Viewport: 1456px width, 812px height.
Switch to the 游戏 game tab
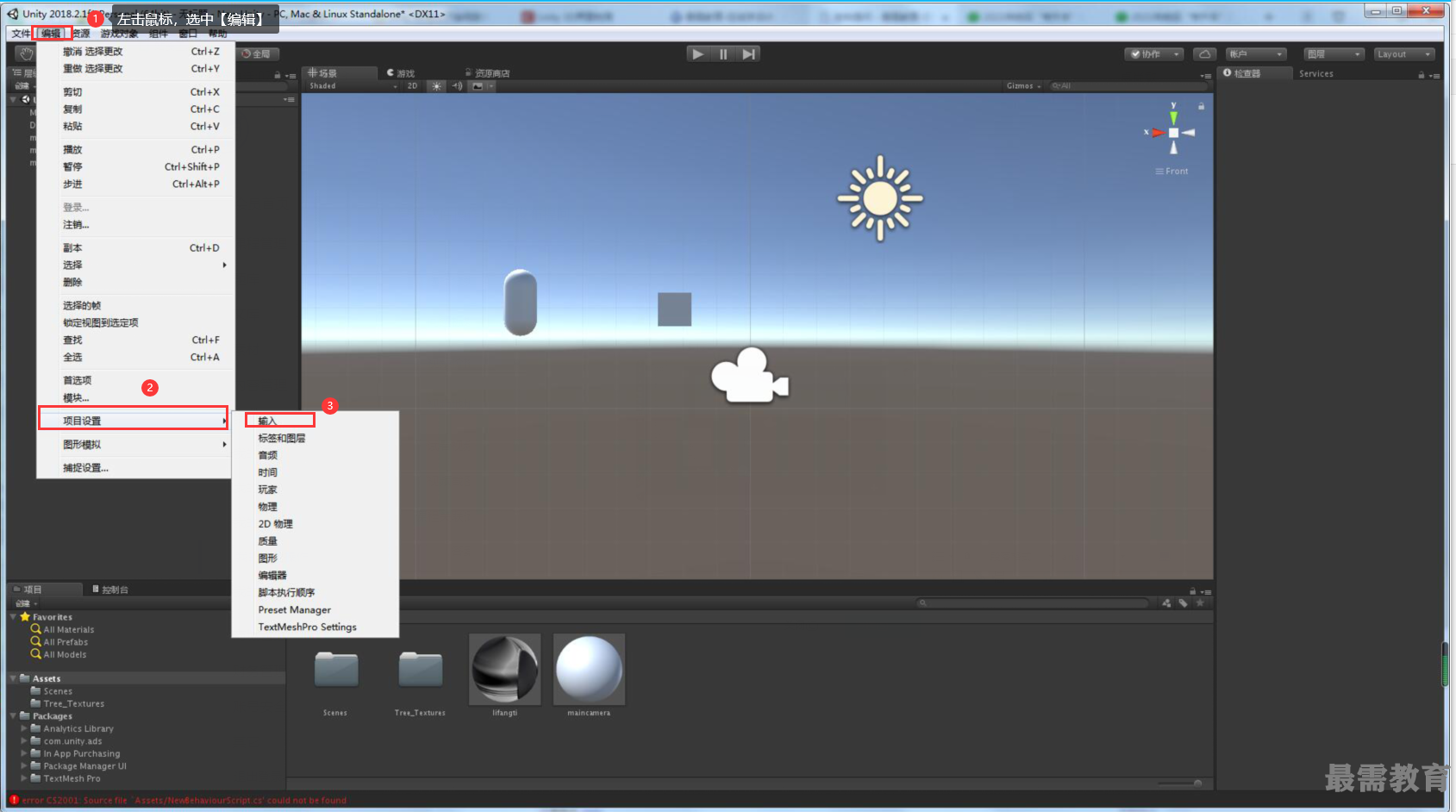[401, 73]
